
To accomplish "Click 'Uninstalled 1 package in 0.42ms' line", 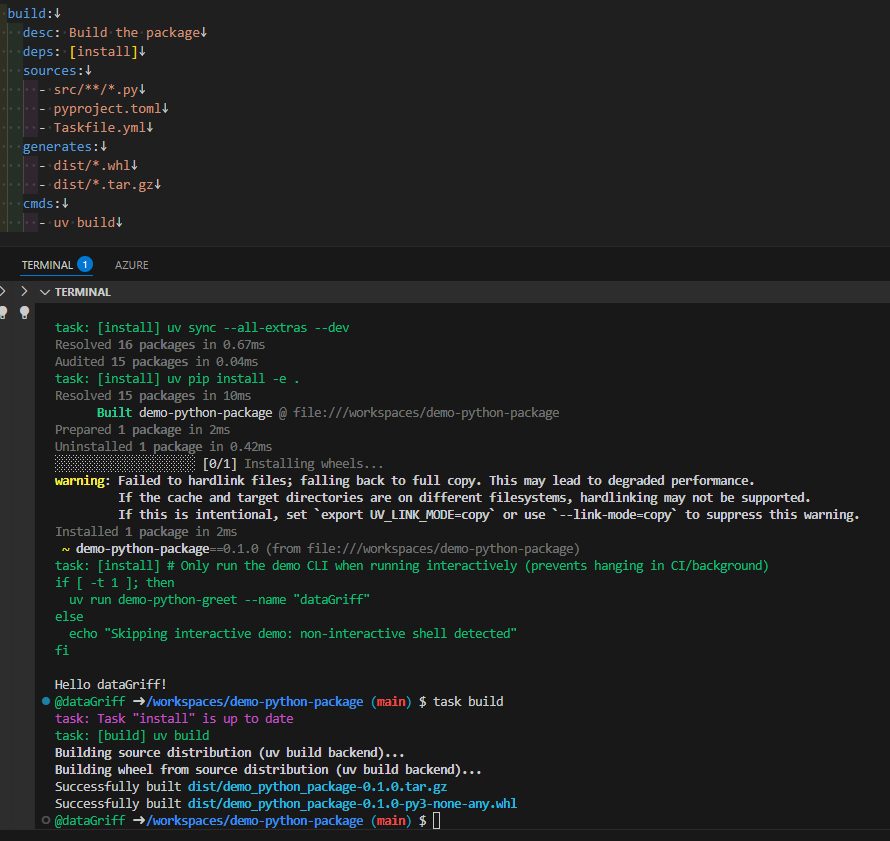I will click(x=163, y=447).
